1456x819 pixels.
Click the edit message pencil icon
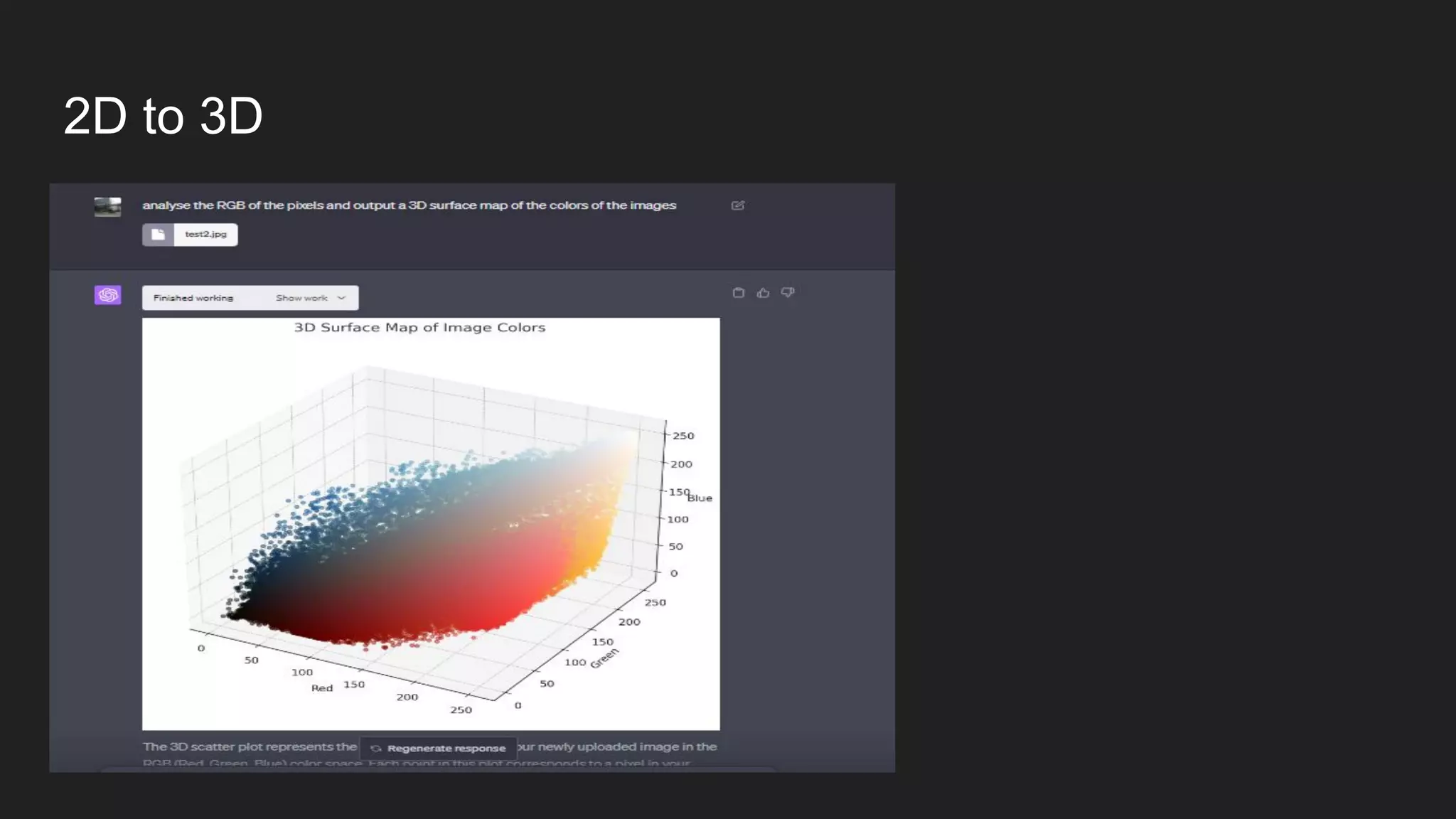738,205
